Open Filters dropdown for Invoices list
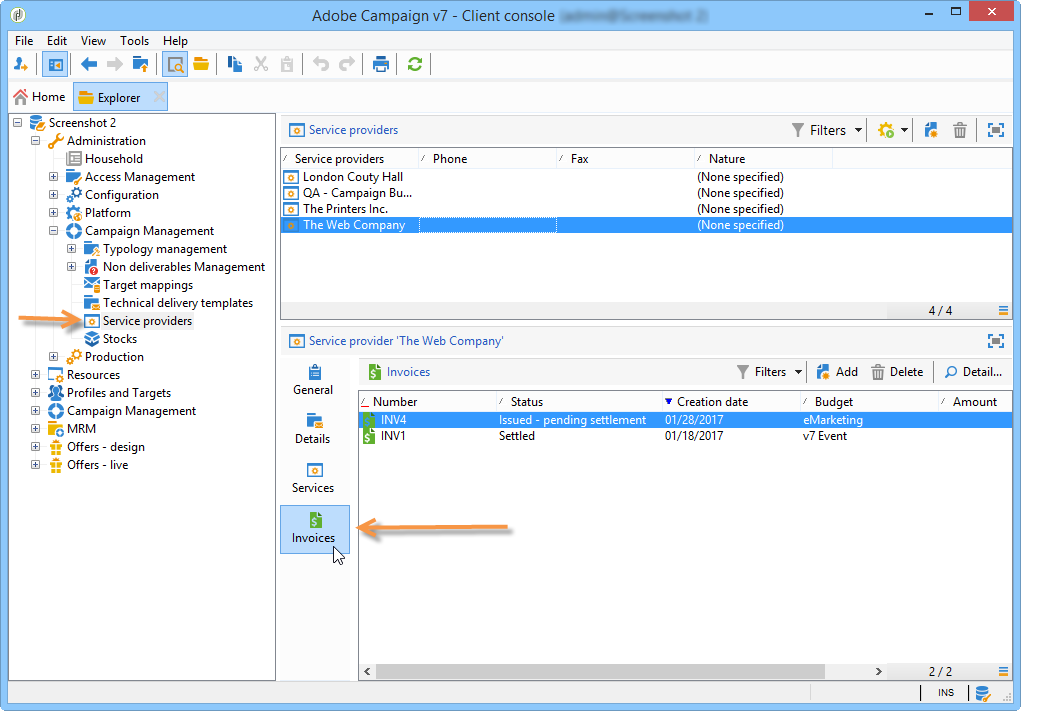1046x728 pixels. 769,372
